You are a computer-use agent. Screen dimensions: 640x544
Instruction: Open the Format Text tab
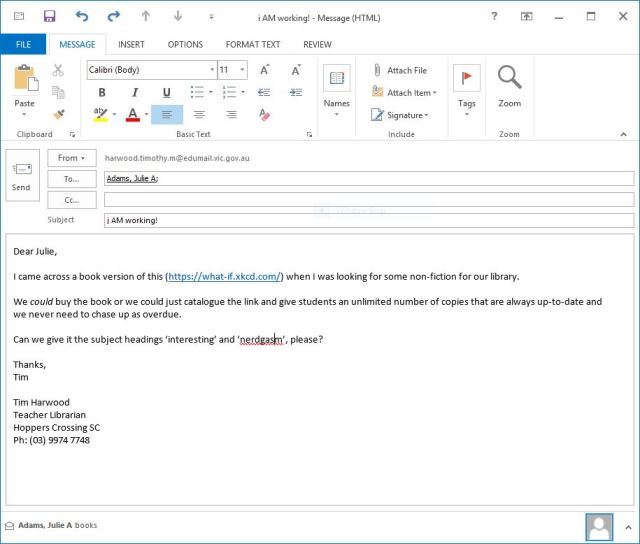click(253, 44)
